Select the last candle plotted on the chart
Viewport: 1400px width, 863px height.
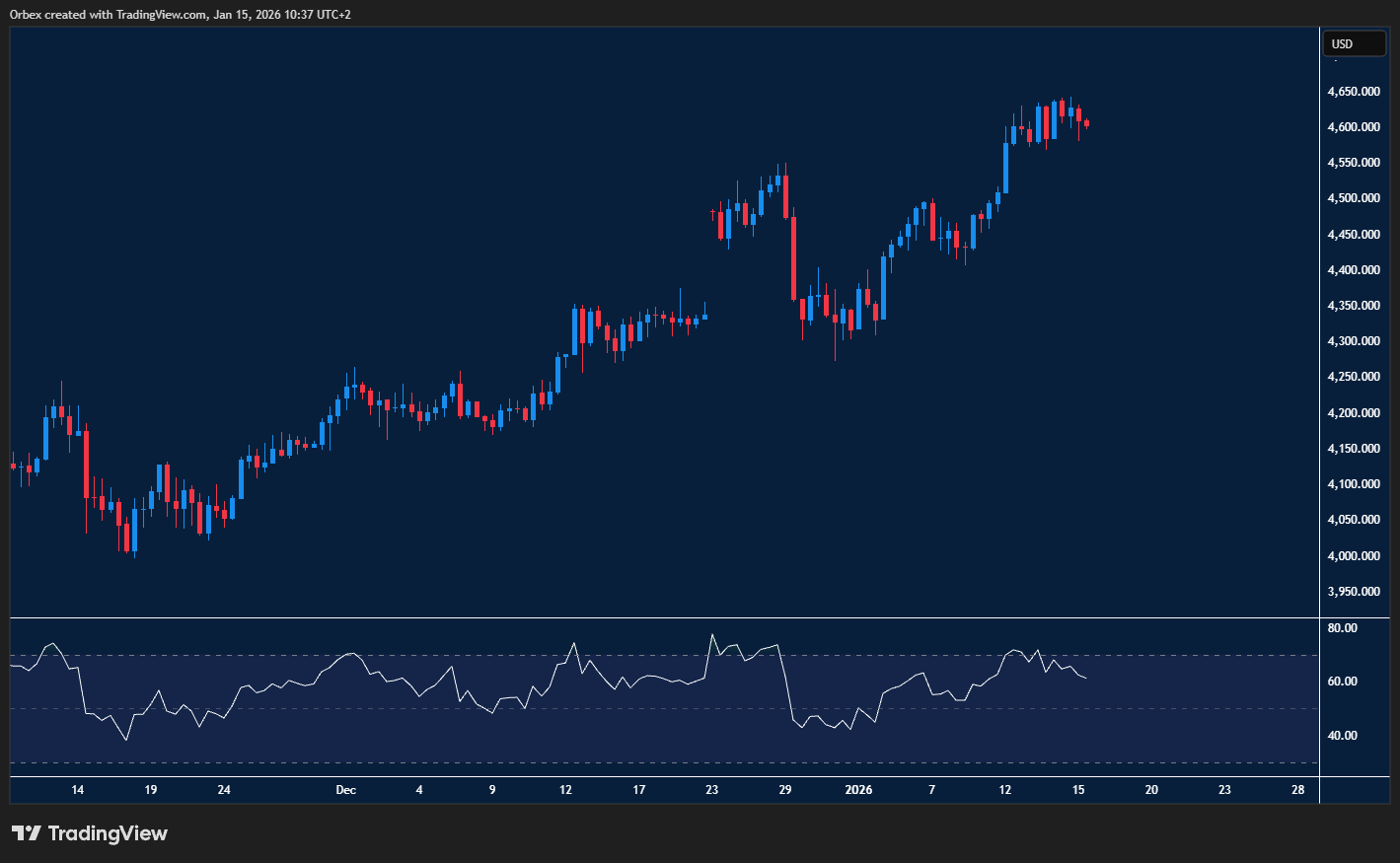pyautogui.click(x=1085, y=123)
